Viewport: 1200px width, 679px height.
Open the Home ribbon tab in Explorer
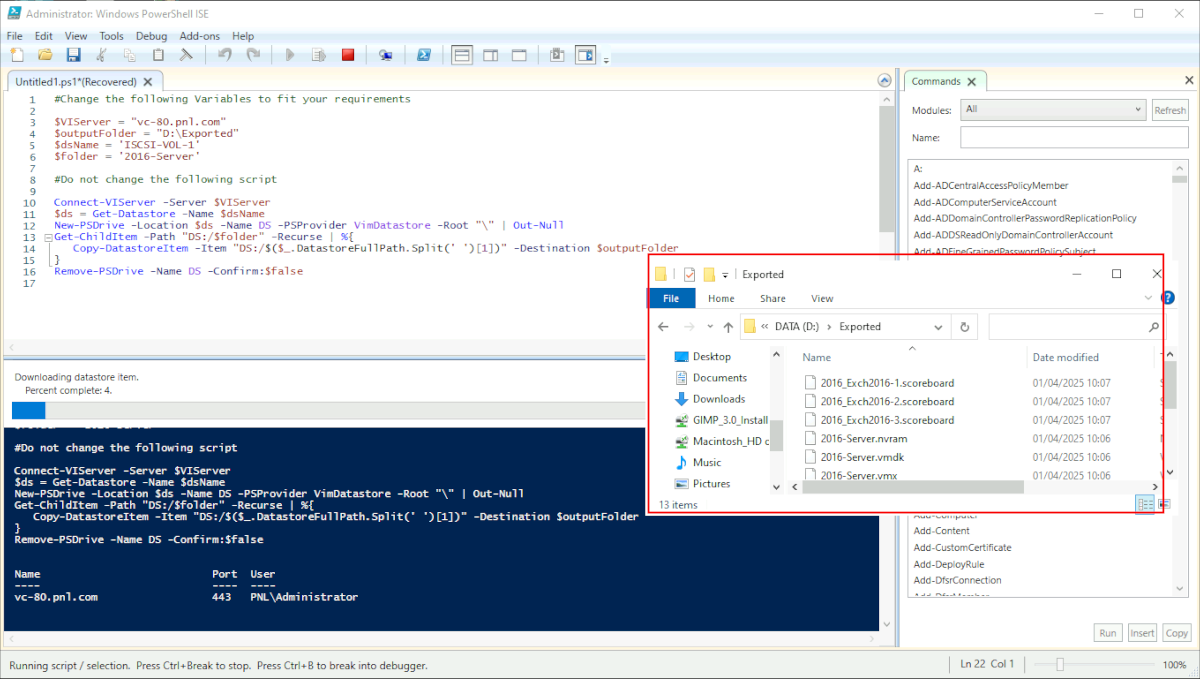tap(721, 298)
